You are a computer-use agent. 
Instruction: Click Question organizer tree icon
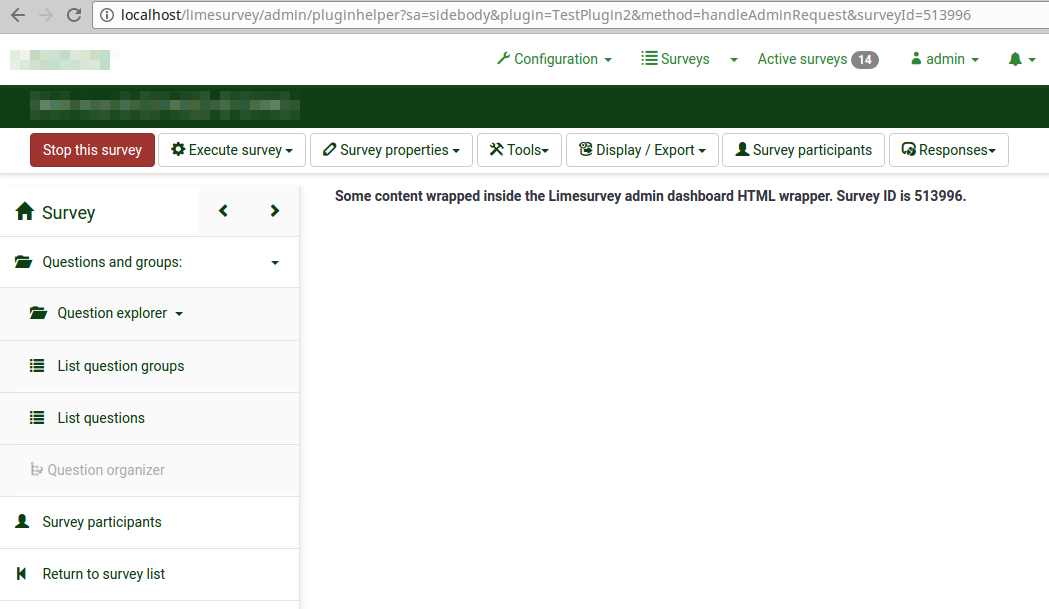(36, 469)
